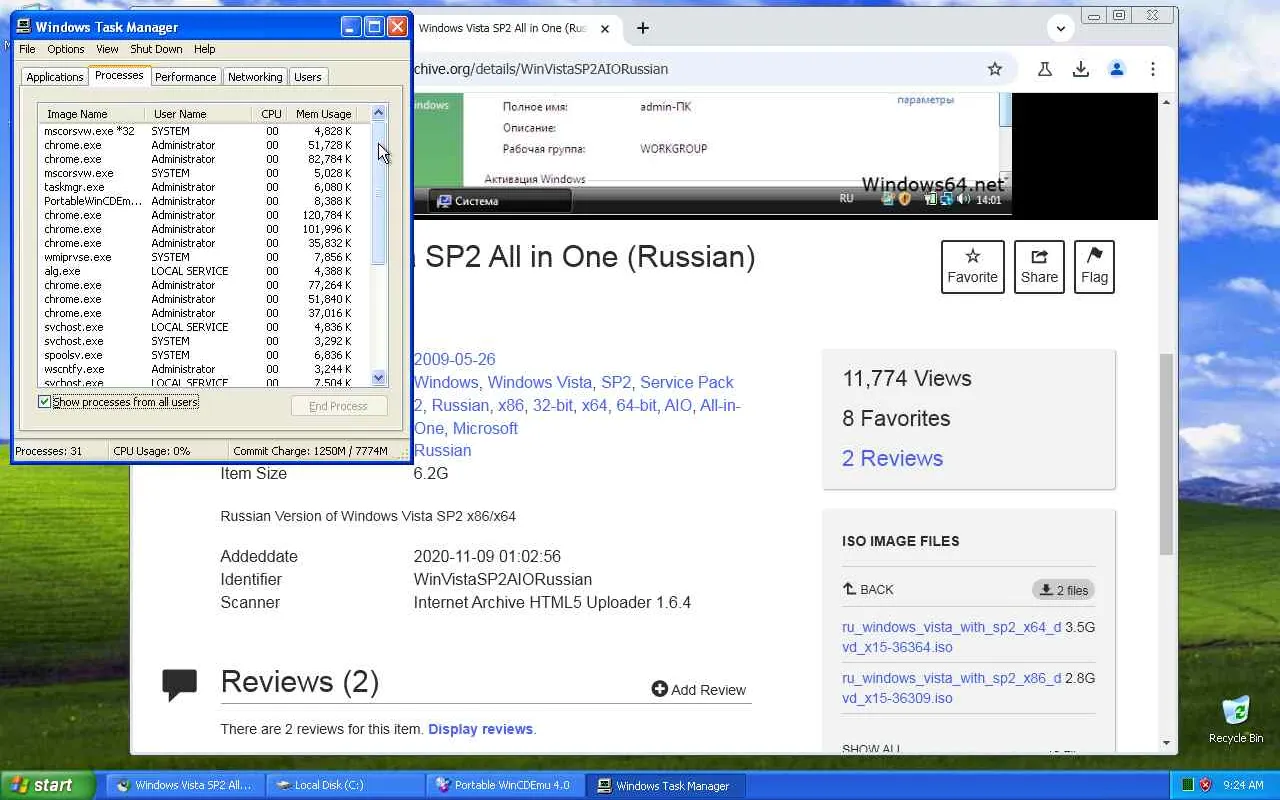The image size is (1280, 800).
Task: Click the Reviews speech bubble icon
Action: click(x=180, y=685)
